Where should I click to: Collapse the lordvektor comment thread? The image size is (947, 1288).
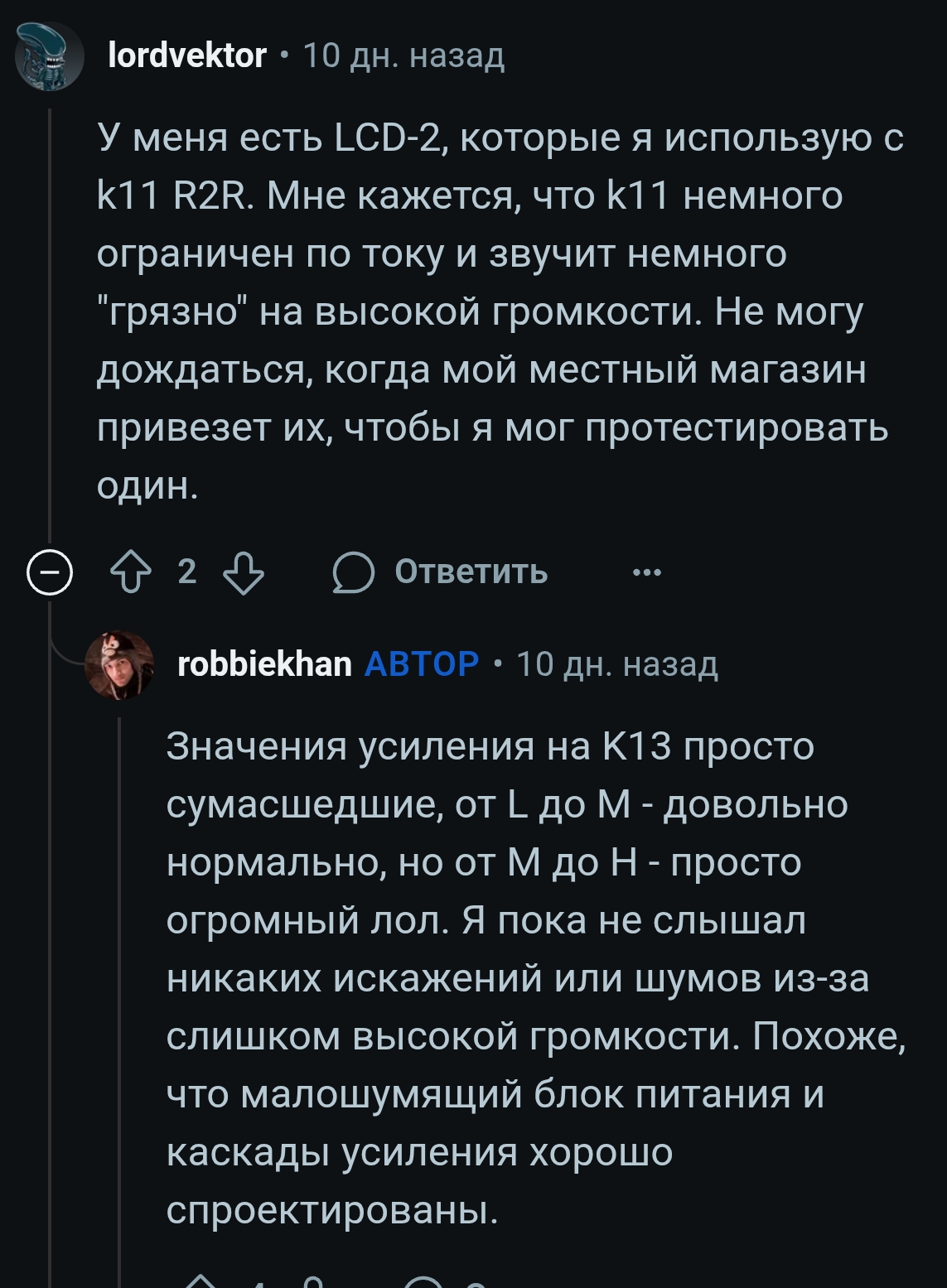[x=50, y=572]
